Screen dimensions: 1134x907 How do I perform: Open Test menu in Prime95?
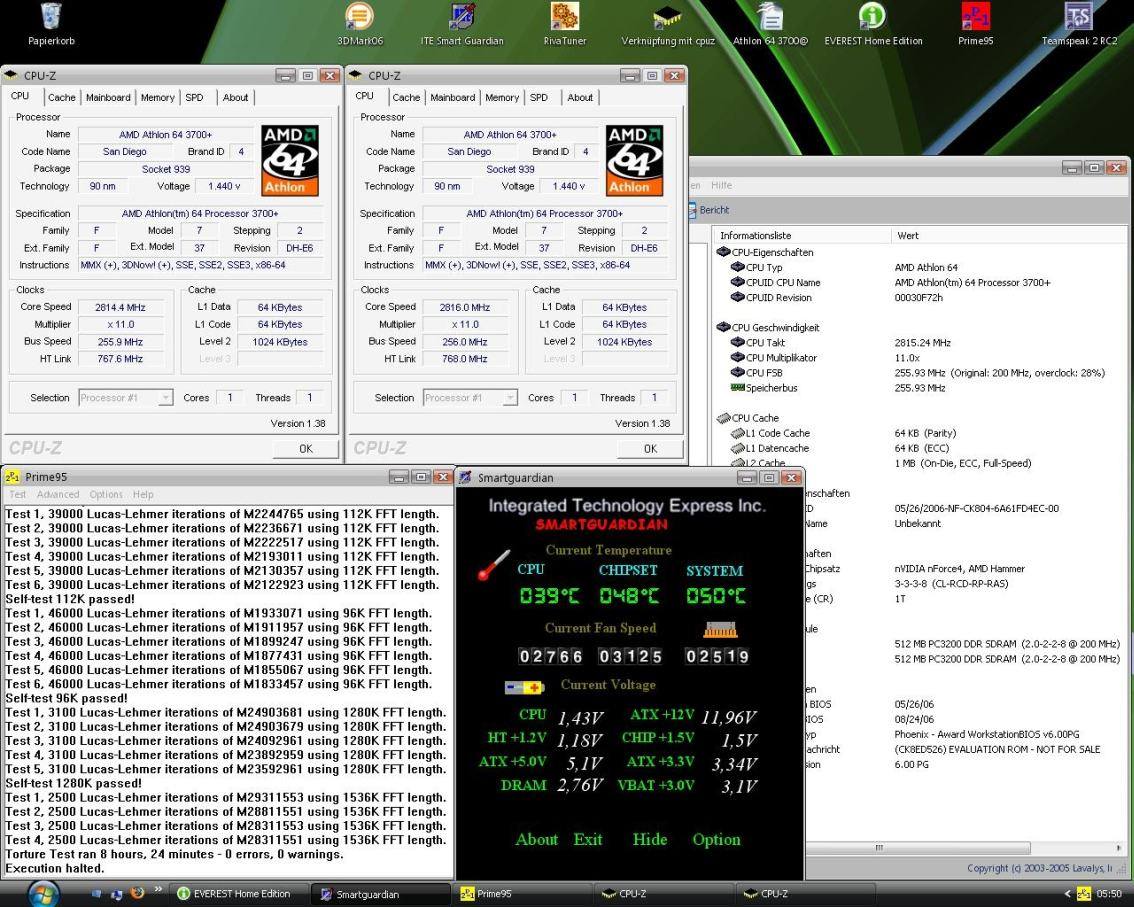coord(17,495)
